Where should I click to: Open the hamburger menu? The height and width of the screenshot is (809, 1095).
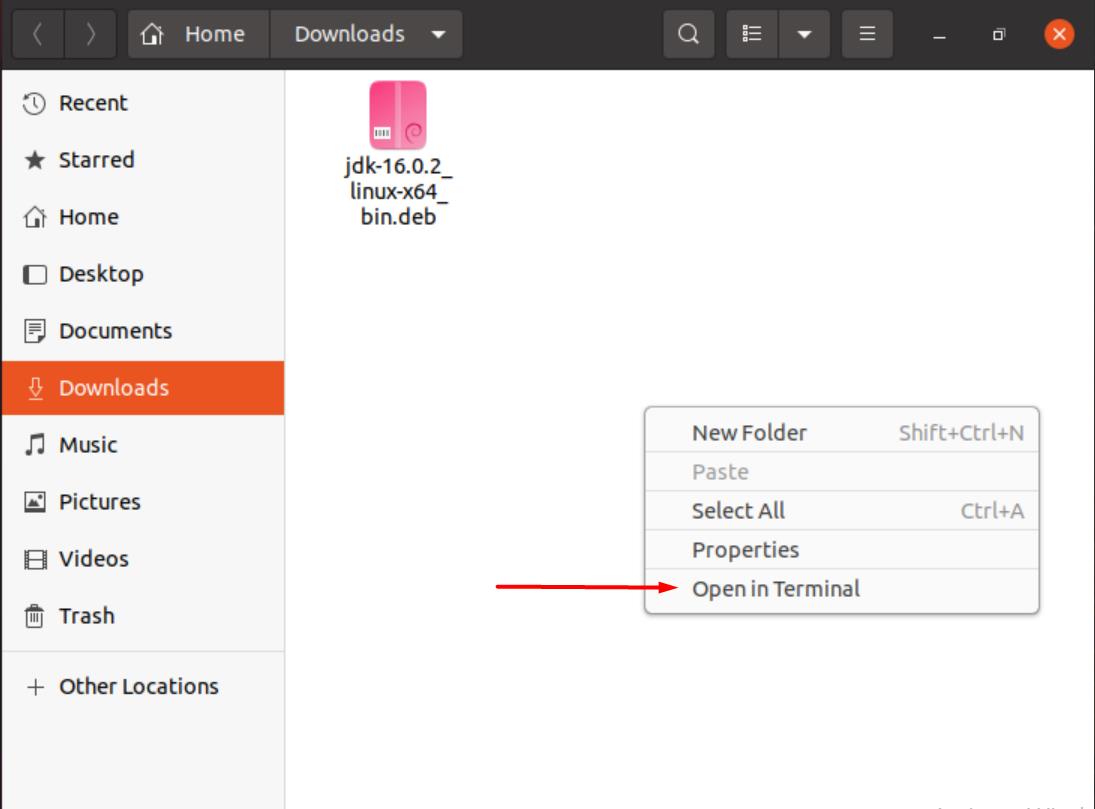pyautogui.click(x=866, y=33)
